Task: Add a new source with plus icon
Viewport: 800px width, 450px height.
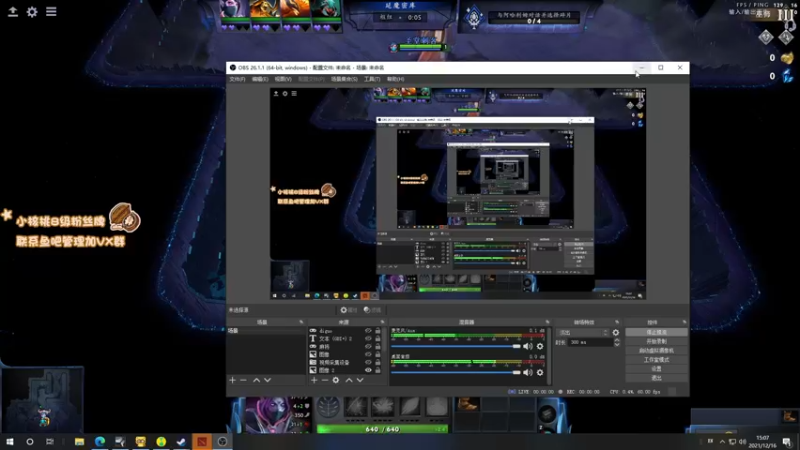Action: coord(314,380)
